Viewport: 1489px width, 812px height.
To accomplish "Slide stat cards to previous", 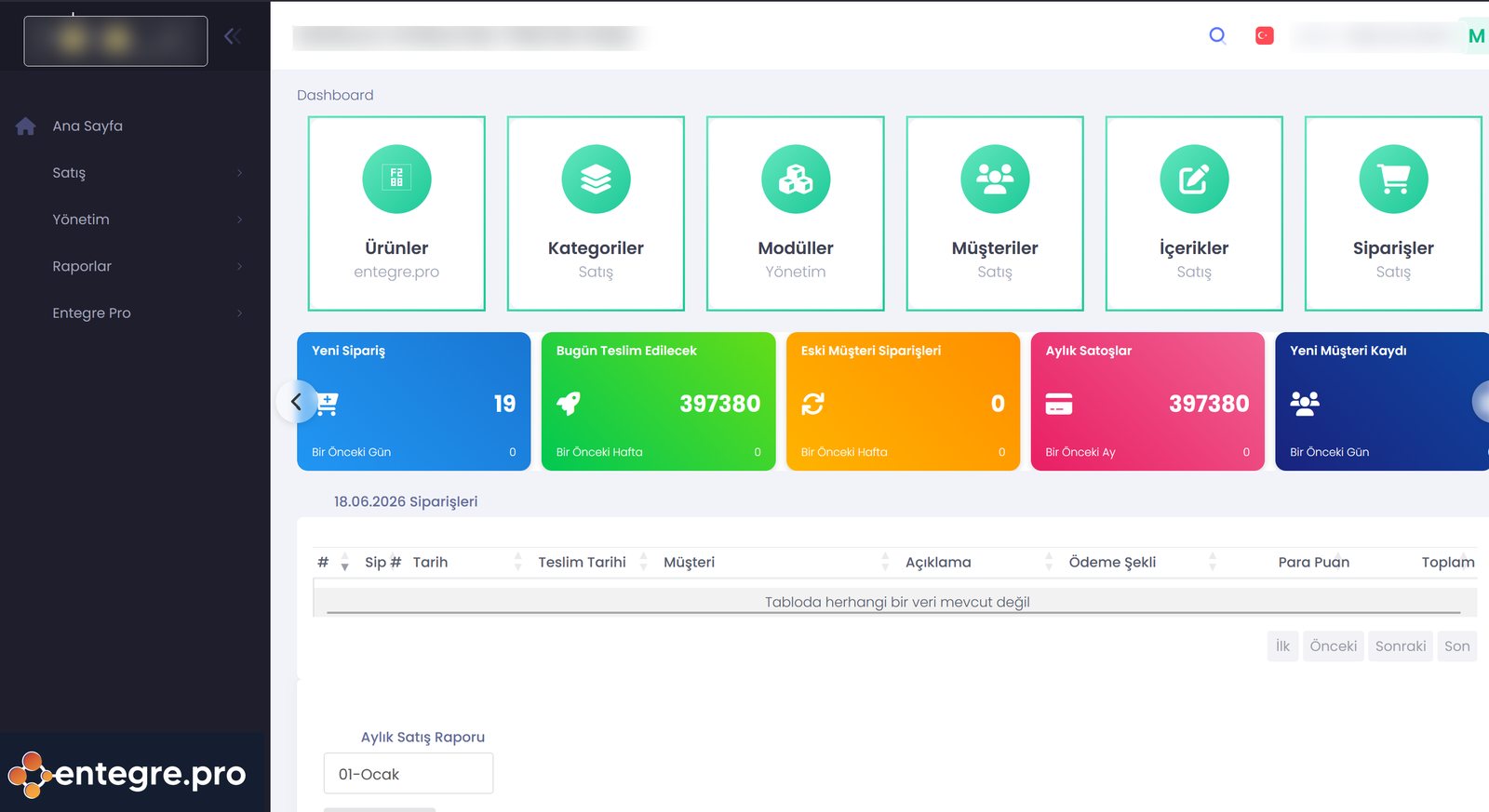I will coord(297,402).
